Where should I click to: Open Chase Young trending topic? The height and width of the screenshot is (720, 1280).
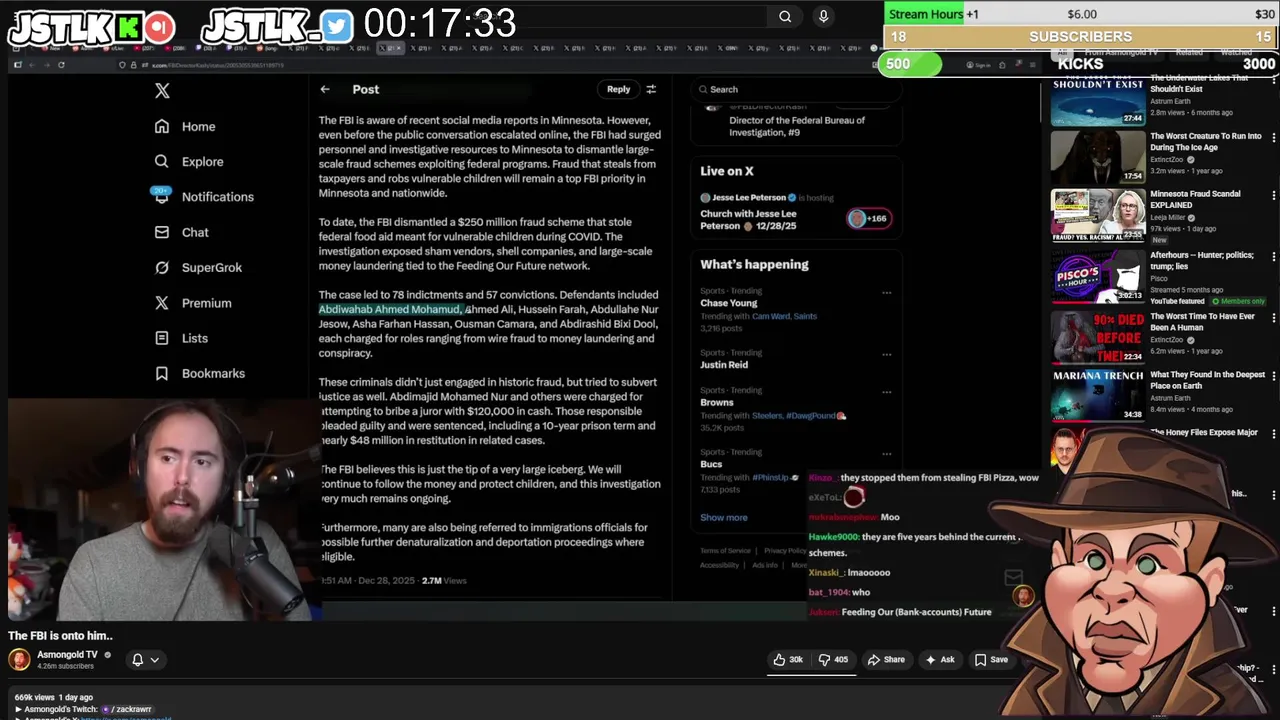coord(729,303)
